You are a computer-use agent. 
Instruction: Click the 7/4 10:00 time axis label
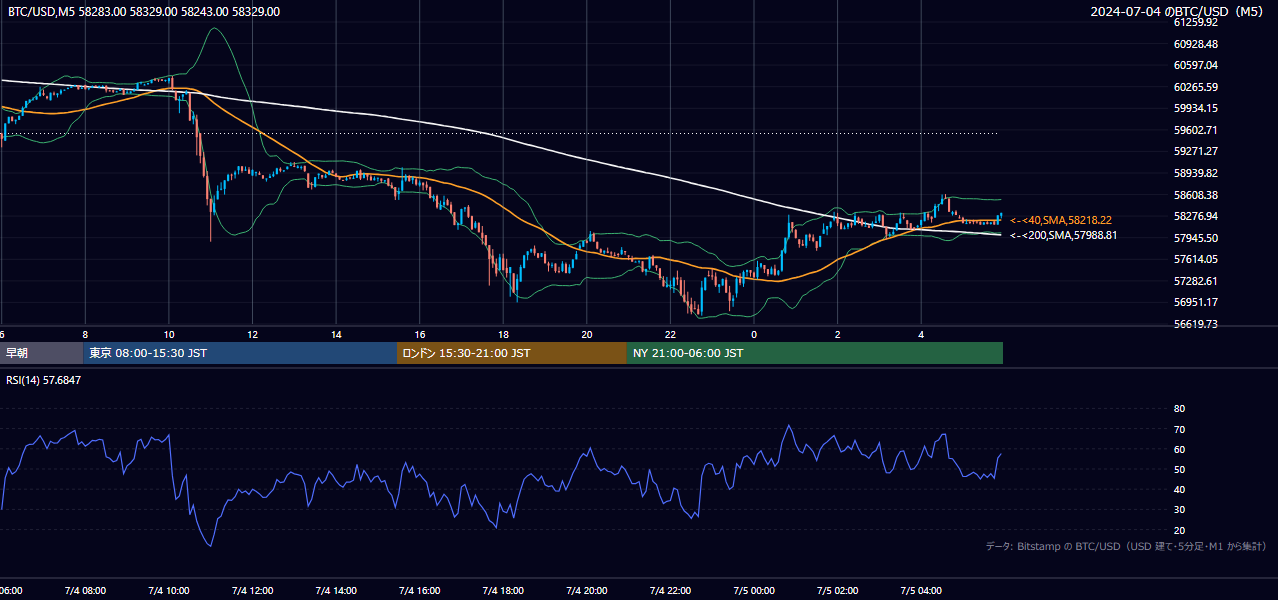pos(168,591)
